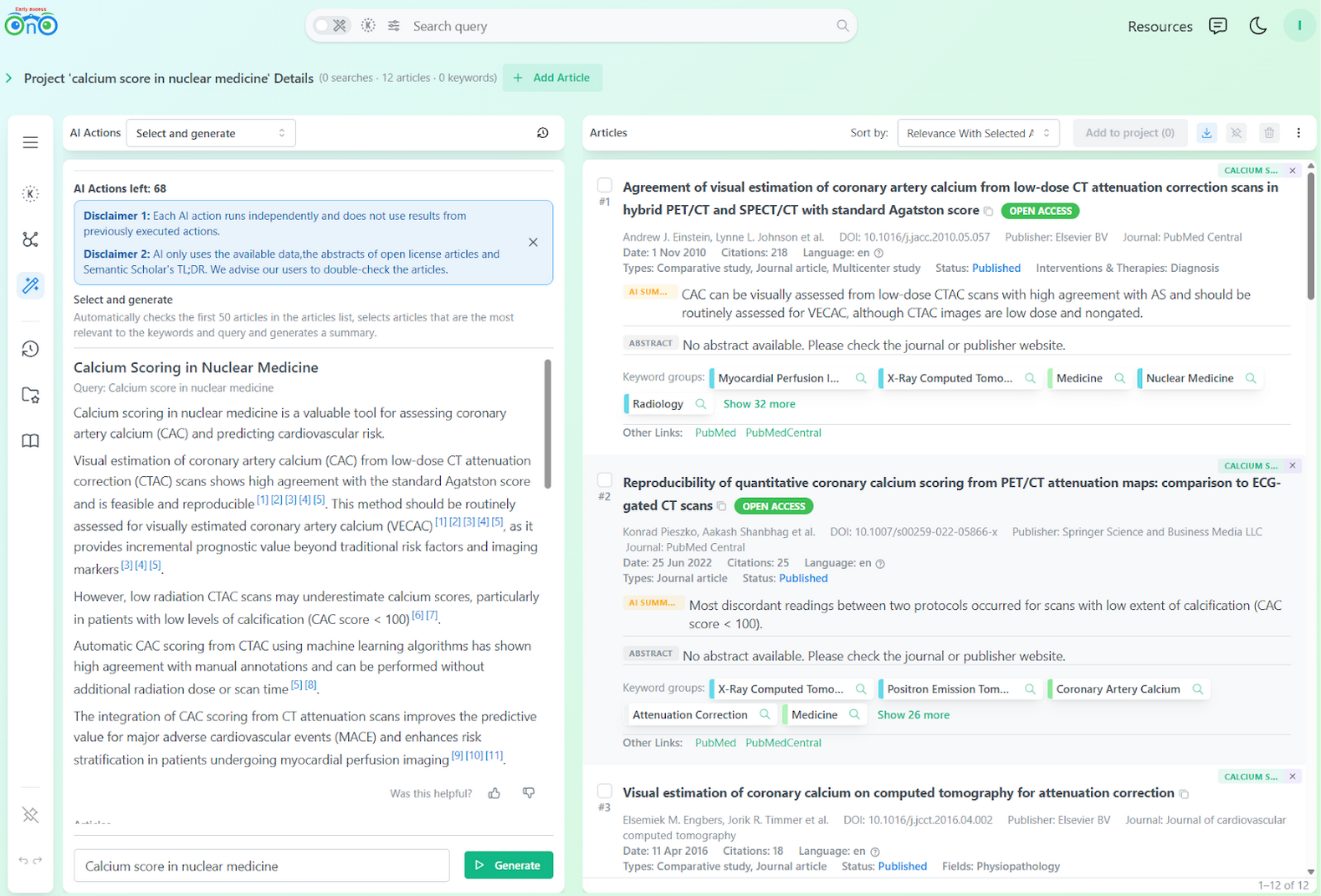Open PubMed link for article #1

(x=715, y=433)
